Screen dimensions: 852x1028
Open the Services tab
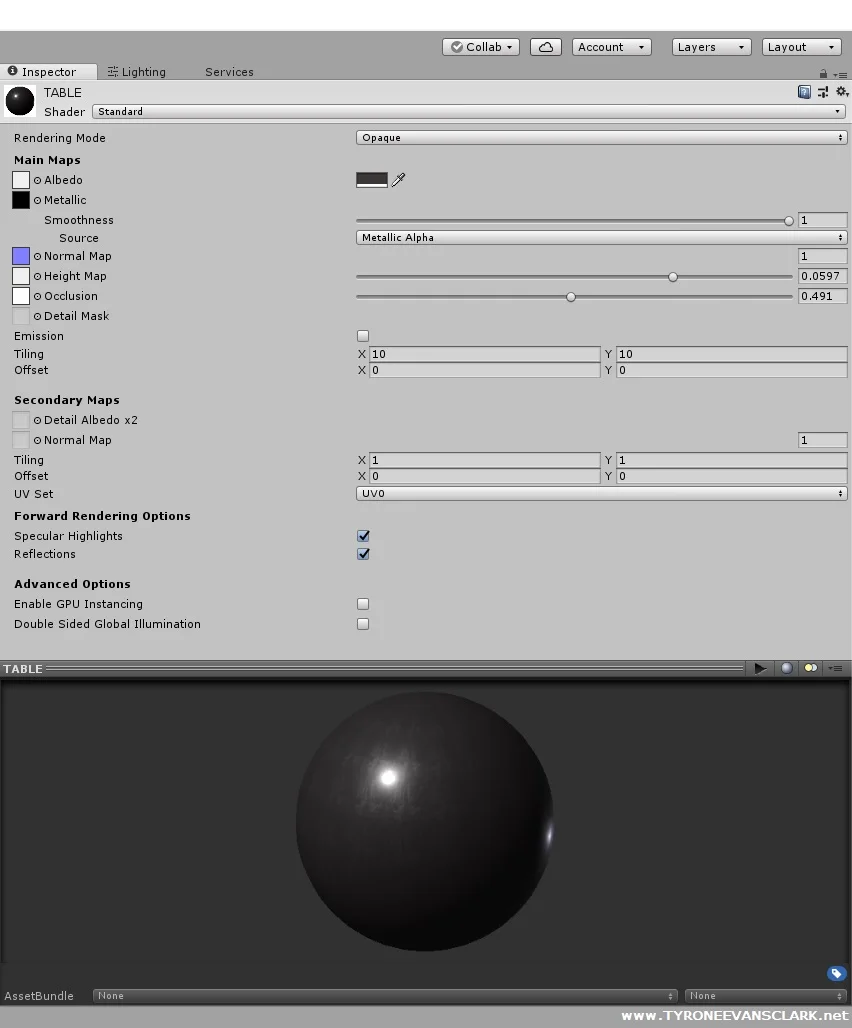tap(229, 72)
